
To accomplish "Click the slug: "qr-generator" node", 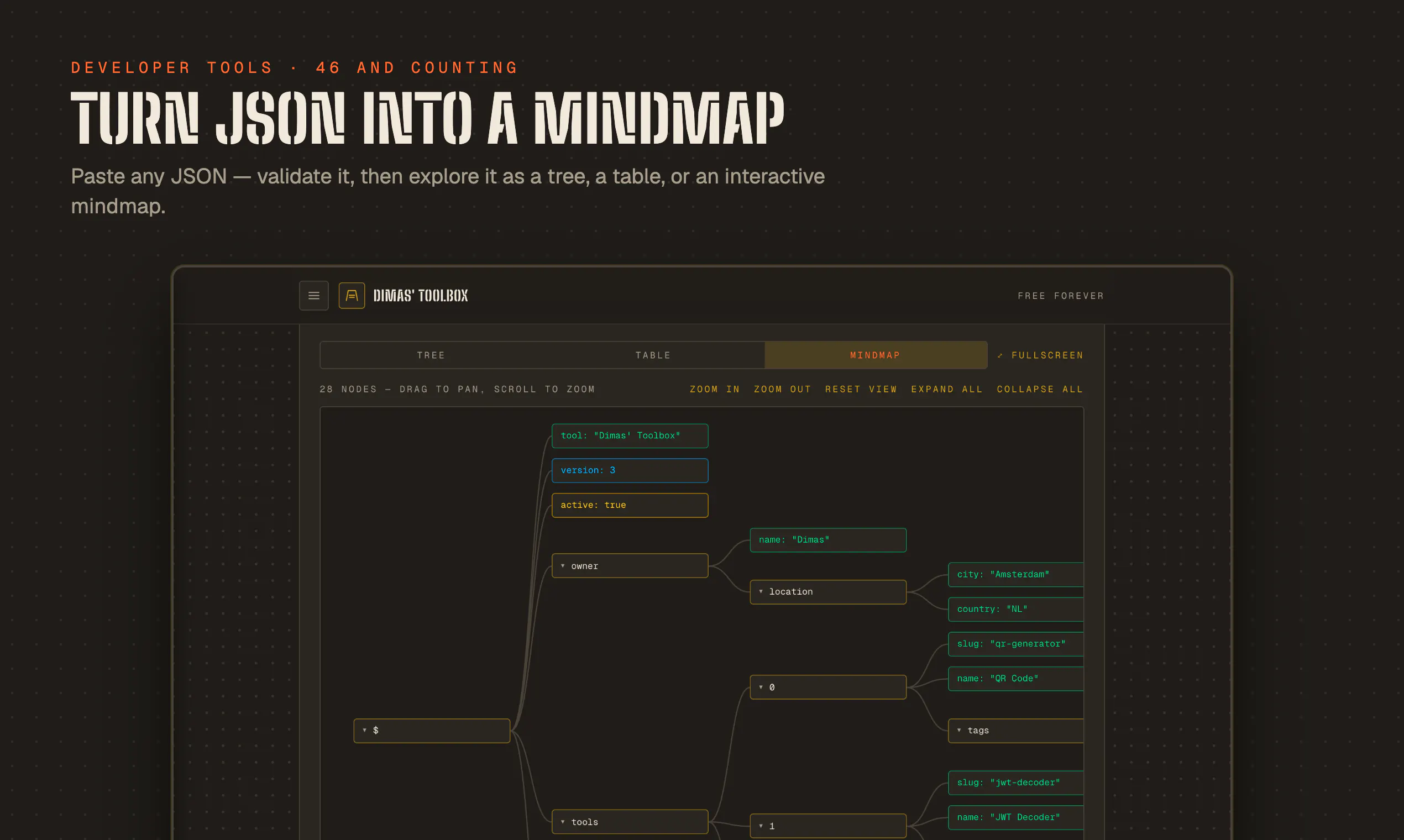I will click(x=1015, y=644).
